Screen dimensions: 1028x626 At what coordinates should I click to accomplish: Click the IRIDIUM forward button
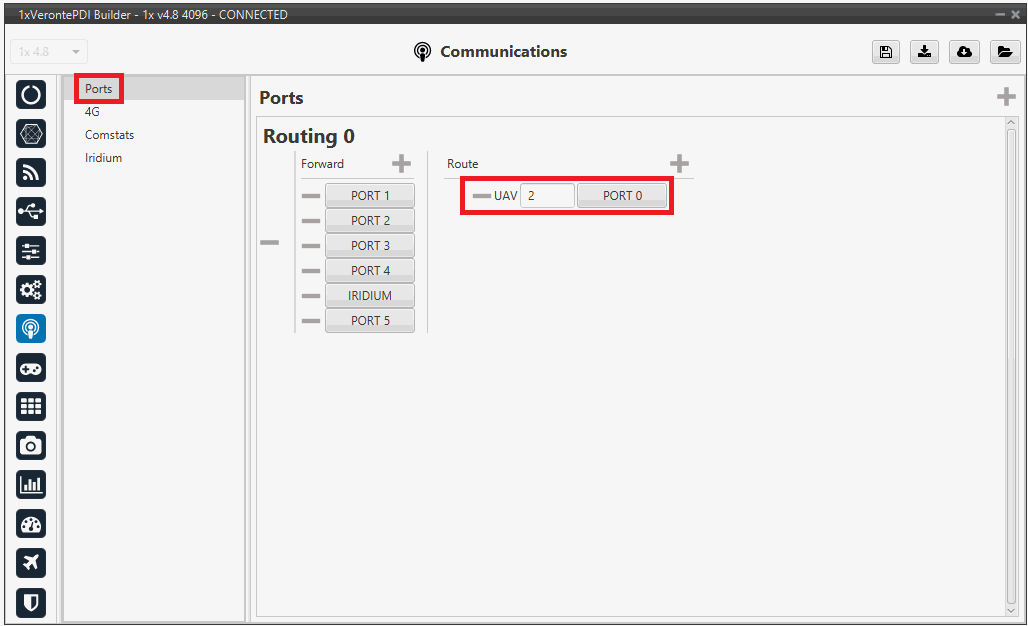click(x=369, y=296)
